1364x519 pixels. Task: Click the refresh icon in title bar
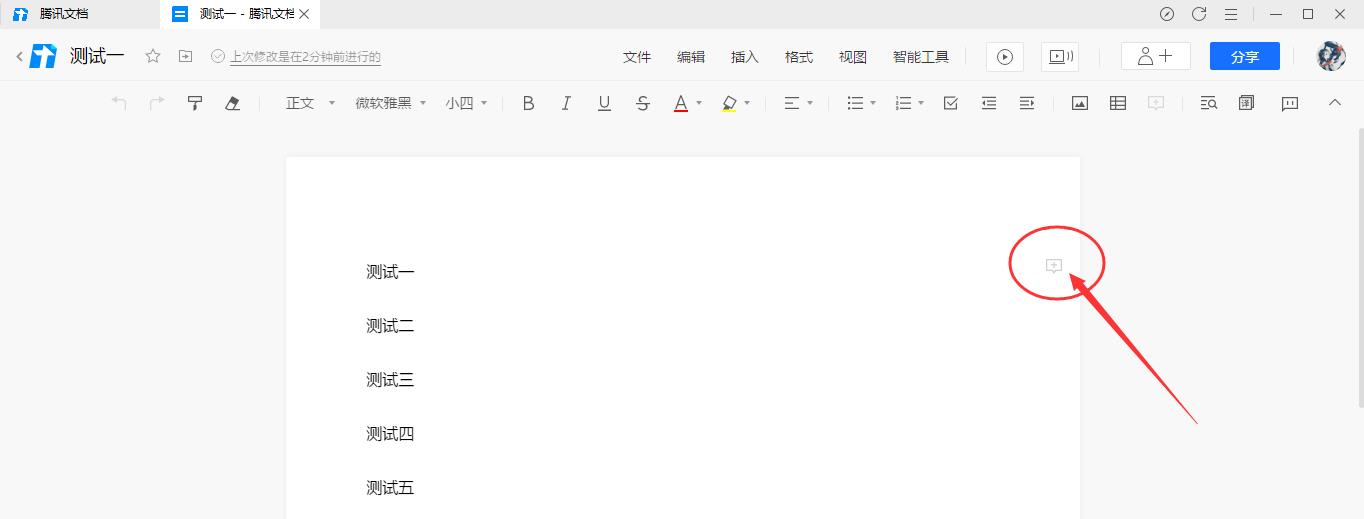pyautogui.click(x=1199, y=14)
